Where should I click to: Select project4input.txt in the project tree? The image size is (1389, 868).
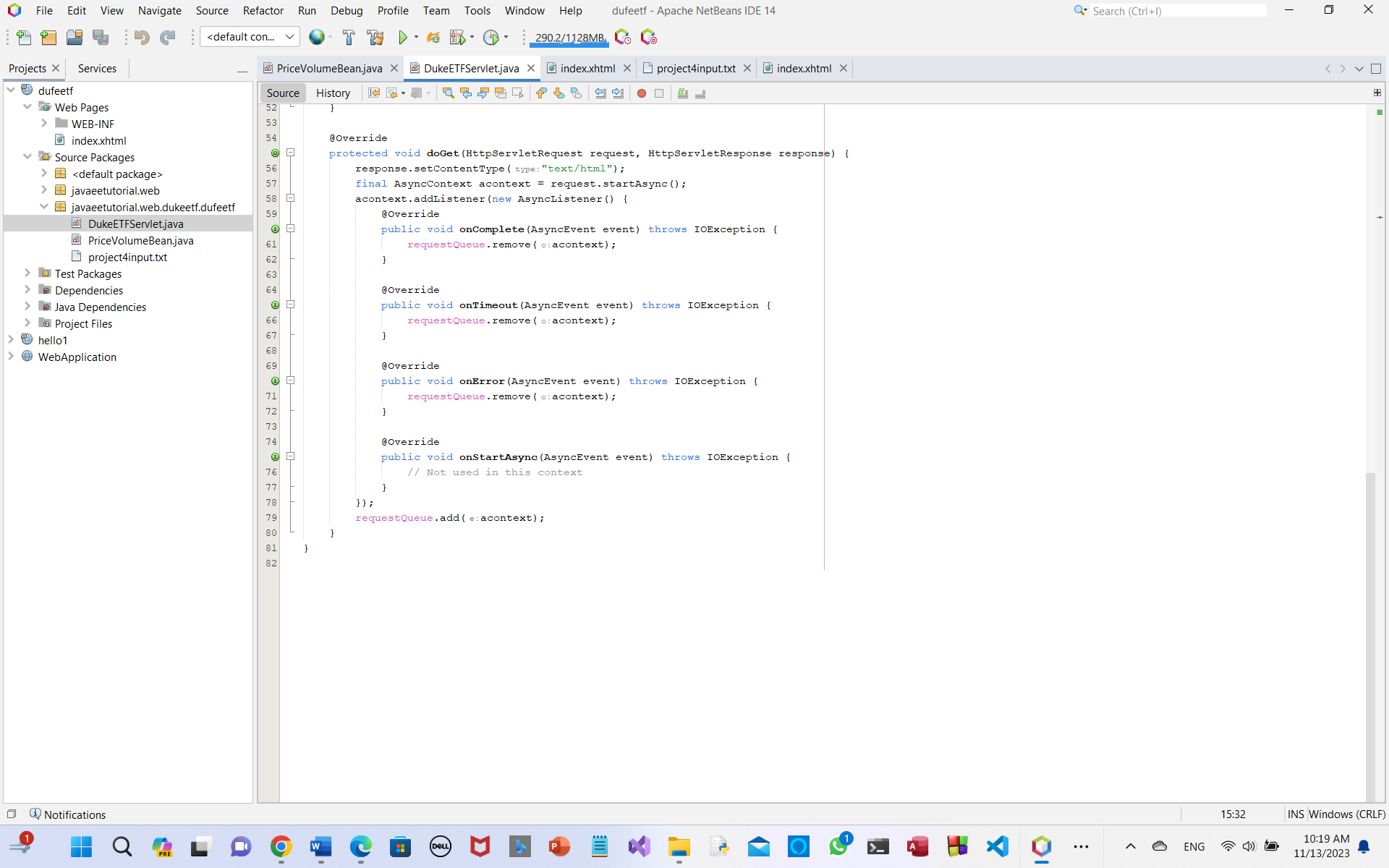(127, 257)
